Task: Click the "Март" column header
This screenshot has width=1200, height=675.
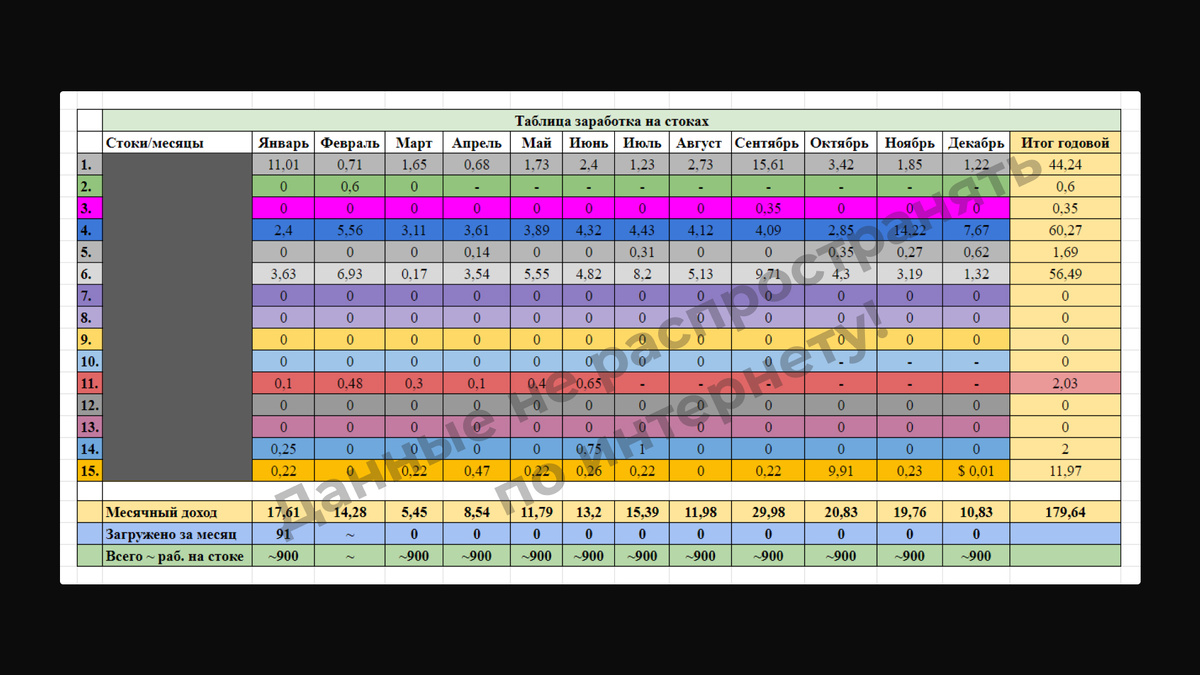Action: click(x=414, y=143)
